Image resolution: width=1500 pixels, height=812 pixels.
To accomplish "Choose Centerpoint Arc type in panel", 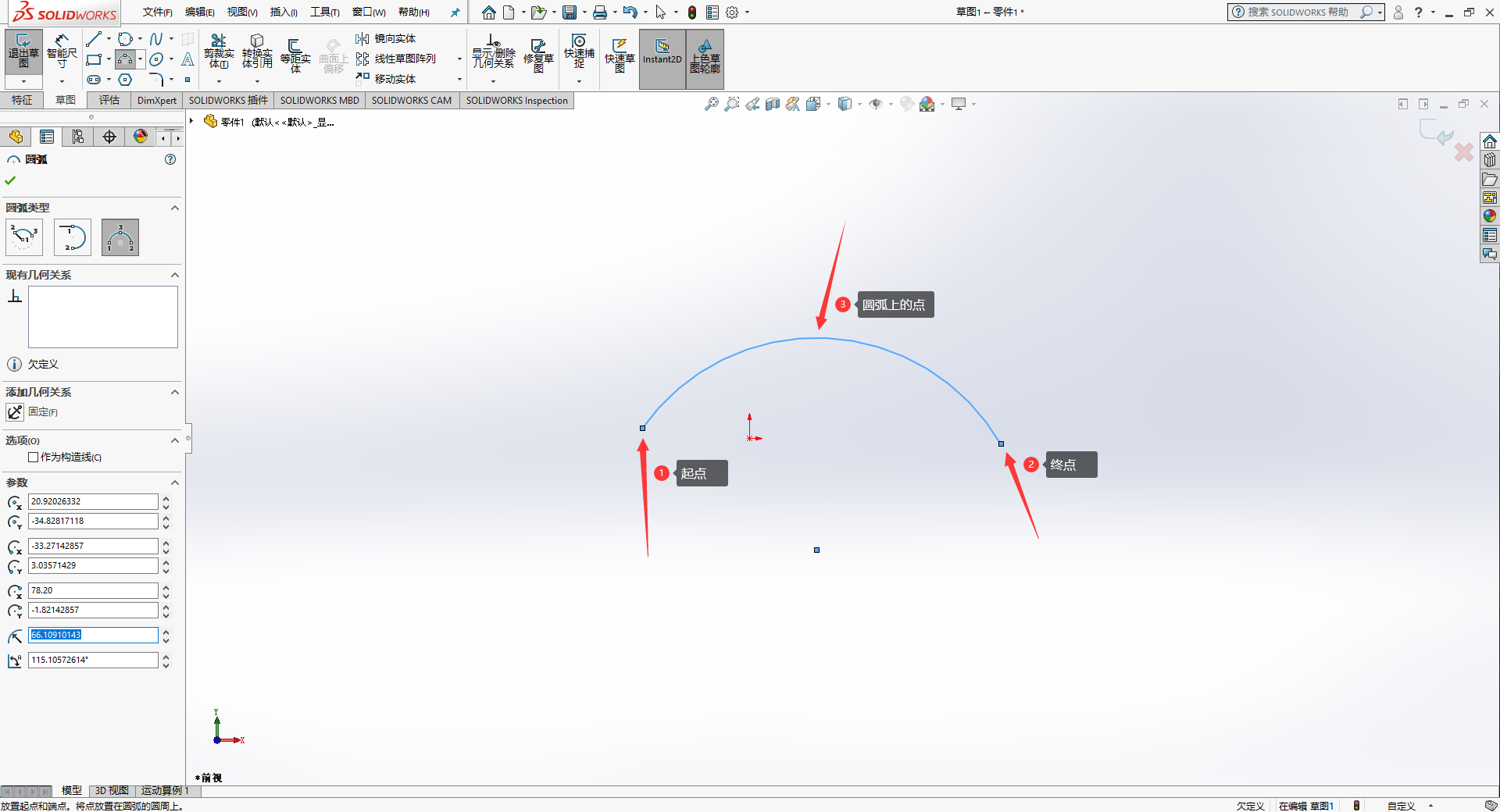I will [x=24, y=237].
